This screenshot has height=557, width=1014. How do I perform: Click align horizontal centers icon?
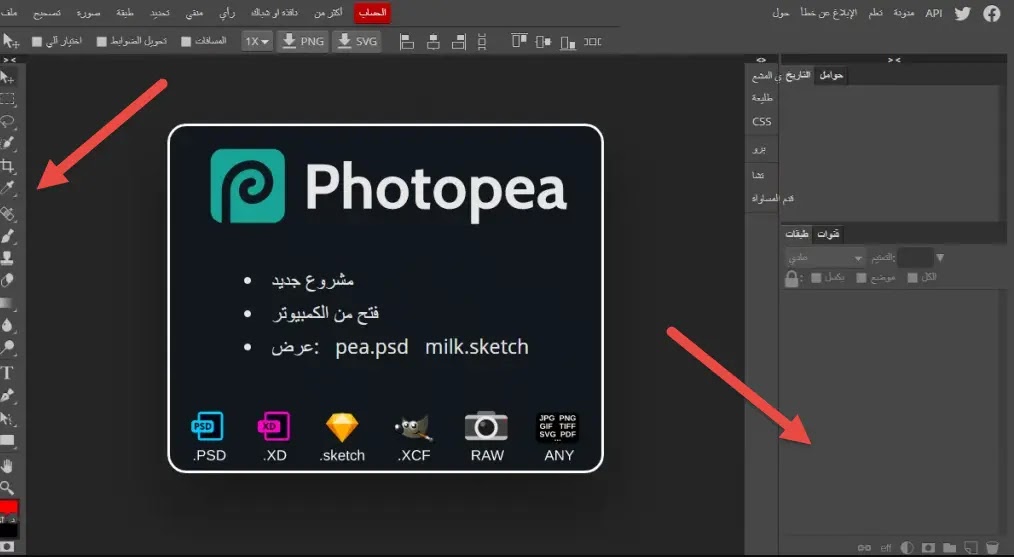[x=433, y=42]
